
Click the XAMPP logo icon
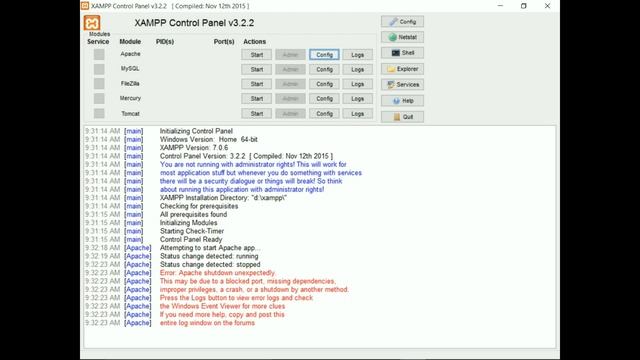pyautogui.click(x=92, y=23)
